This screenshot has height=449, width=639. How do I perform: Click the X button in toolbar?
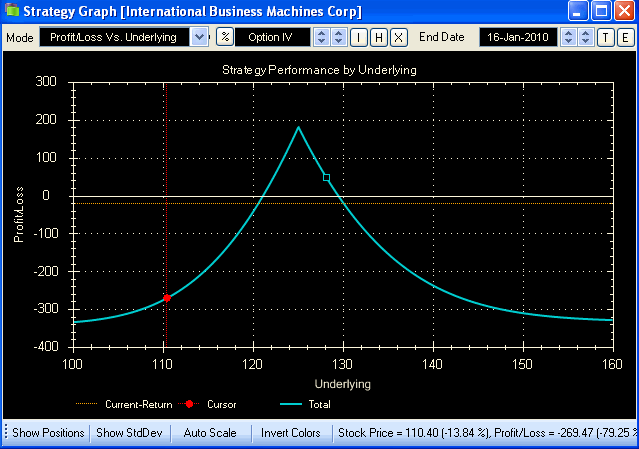399,37
